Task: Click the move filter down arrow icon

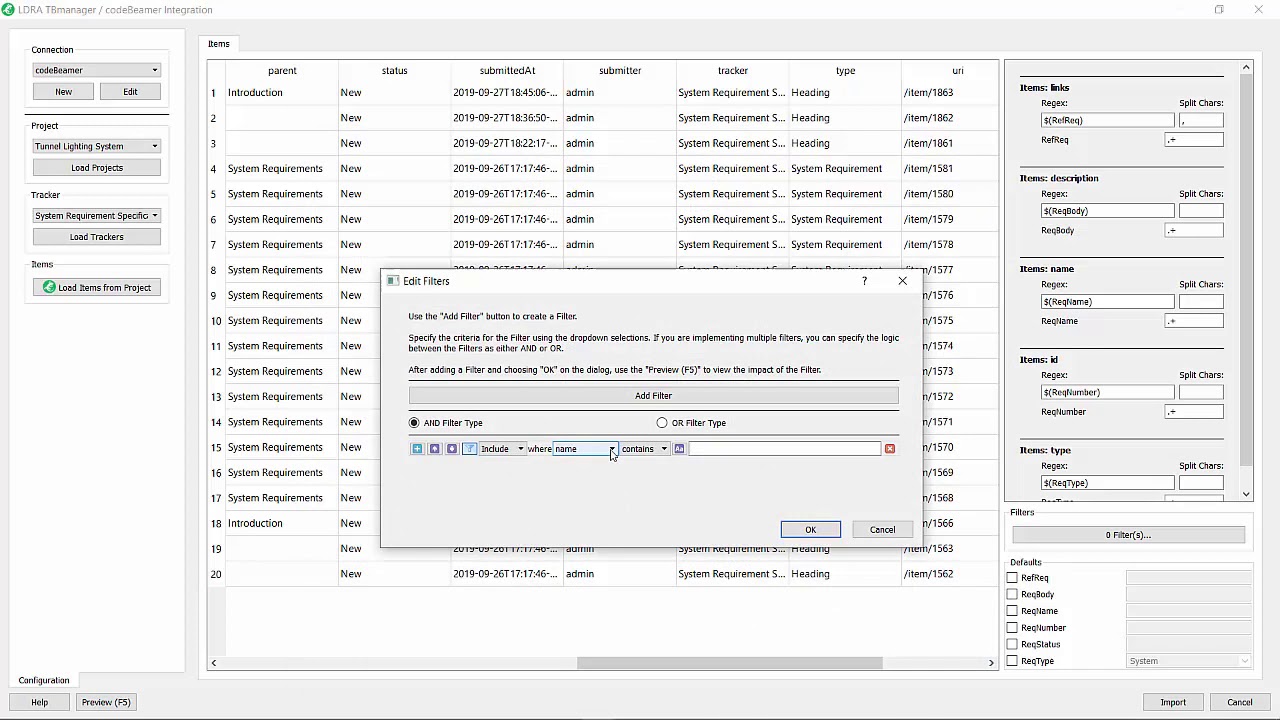Action: (x=452, y=449)
